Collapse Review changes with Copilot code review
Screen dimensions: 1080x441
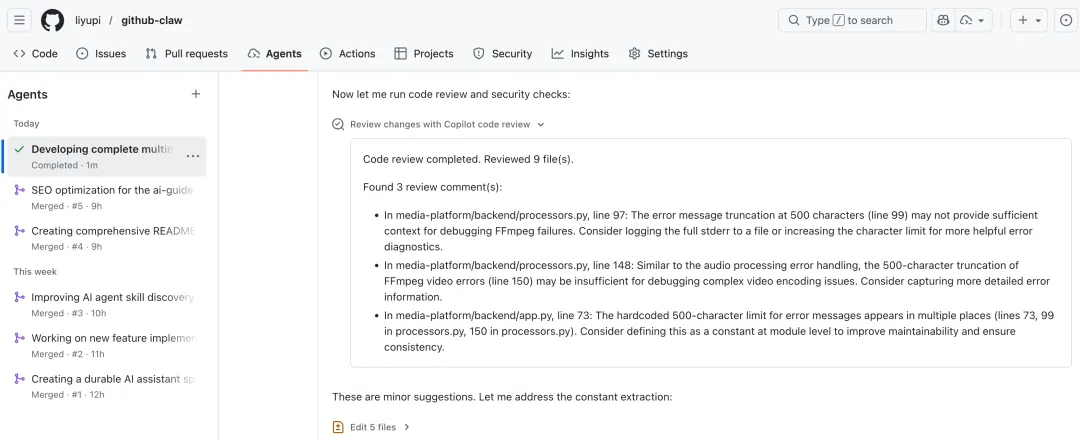pyautogui.click(x=541, y=125)
